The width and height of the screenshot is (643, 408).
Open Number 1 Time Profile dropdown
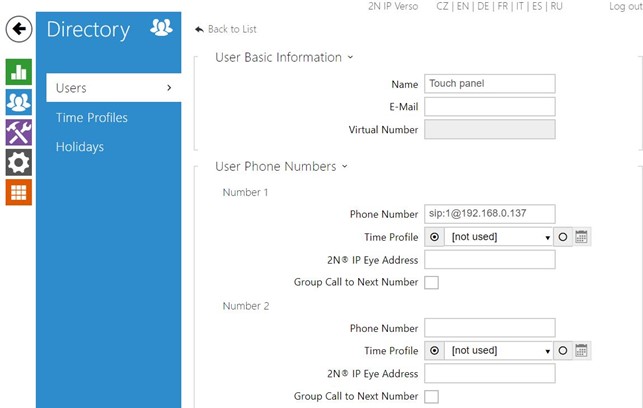500,237
